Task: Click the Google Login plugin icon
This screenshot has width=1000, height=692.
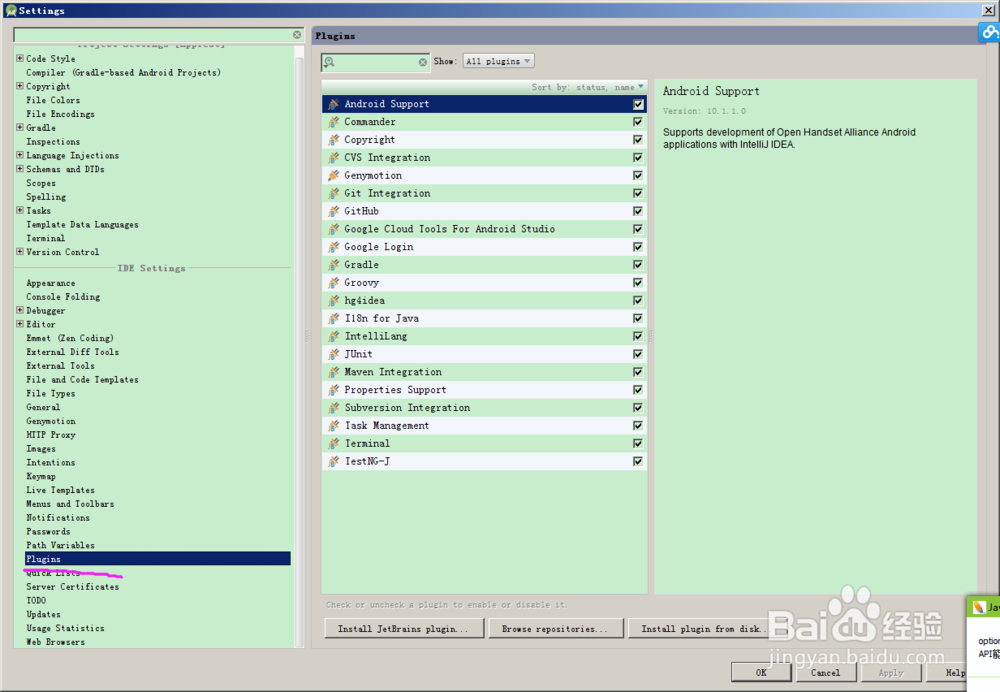Action: coord(333,247)
